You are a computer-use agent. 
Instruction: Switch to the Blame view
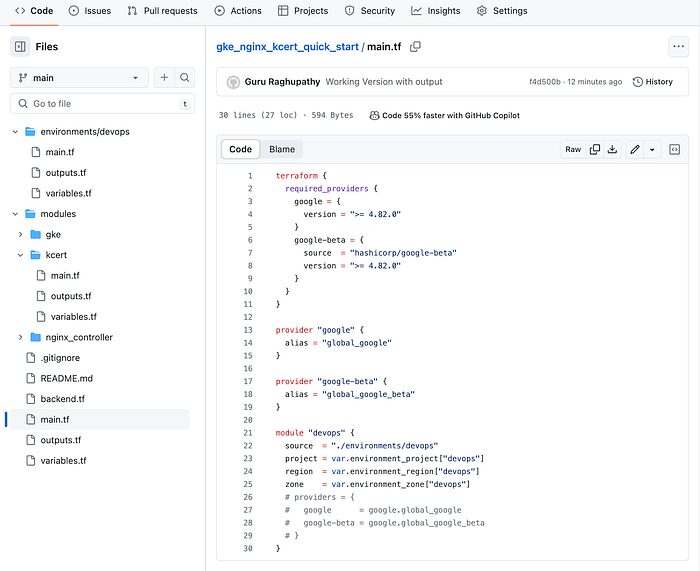click(282, 149)
